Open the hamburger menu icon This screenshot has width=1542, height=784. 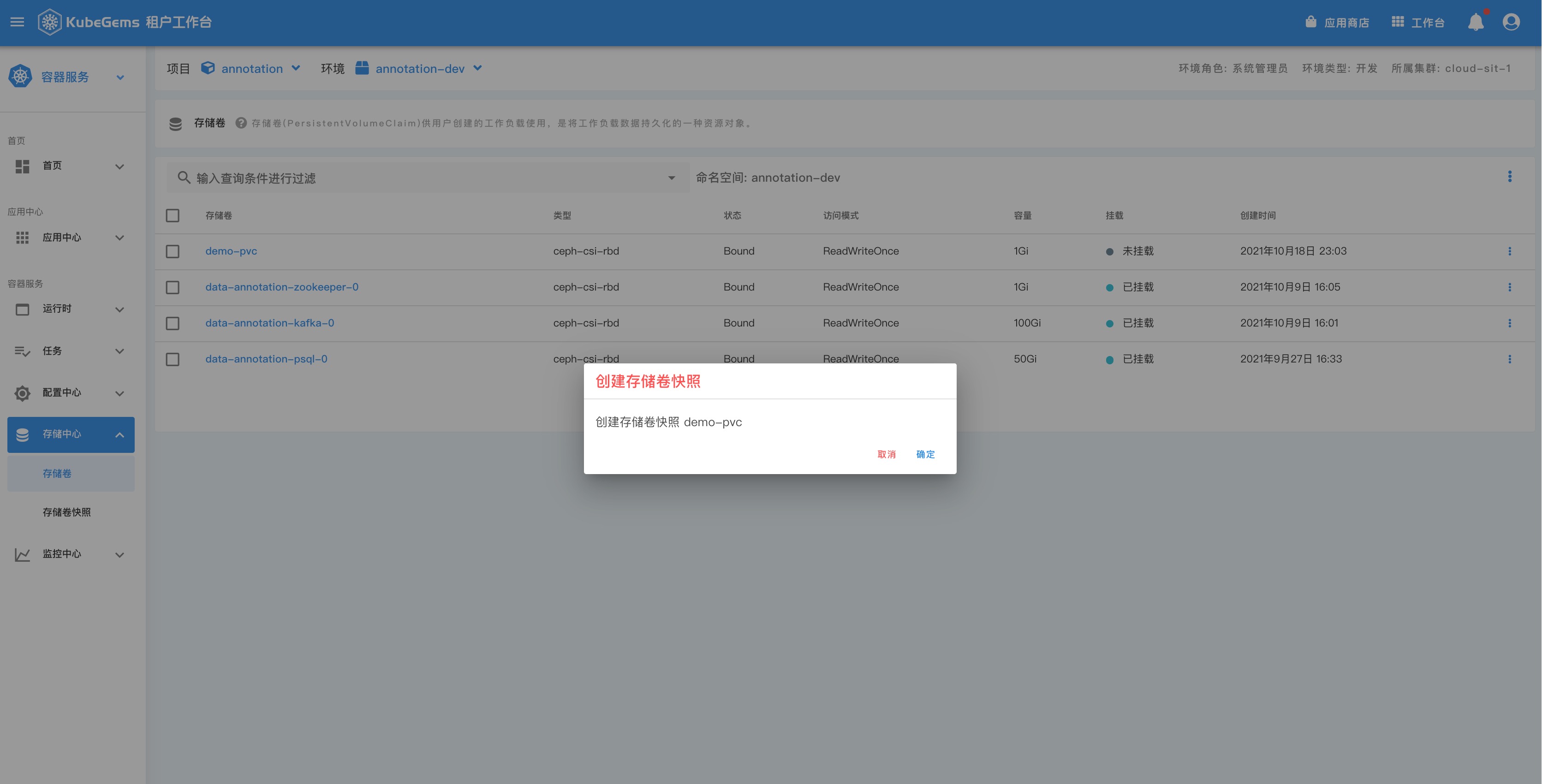(x=18, y=22)
